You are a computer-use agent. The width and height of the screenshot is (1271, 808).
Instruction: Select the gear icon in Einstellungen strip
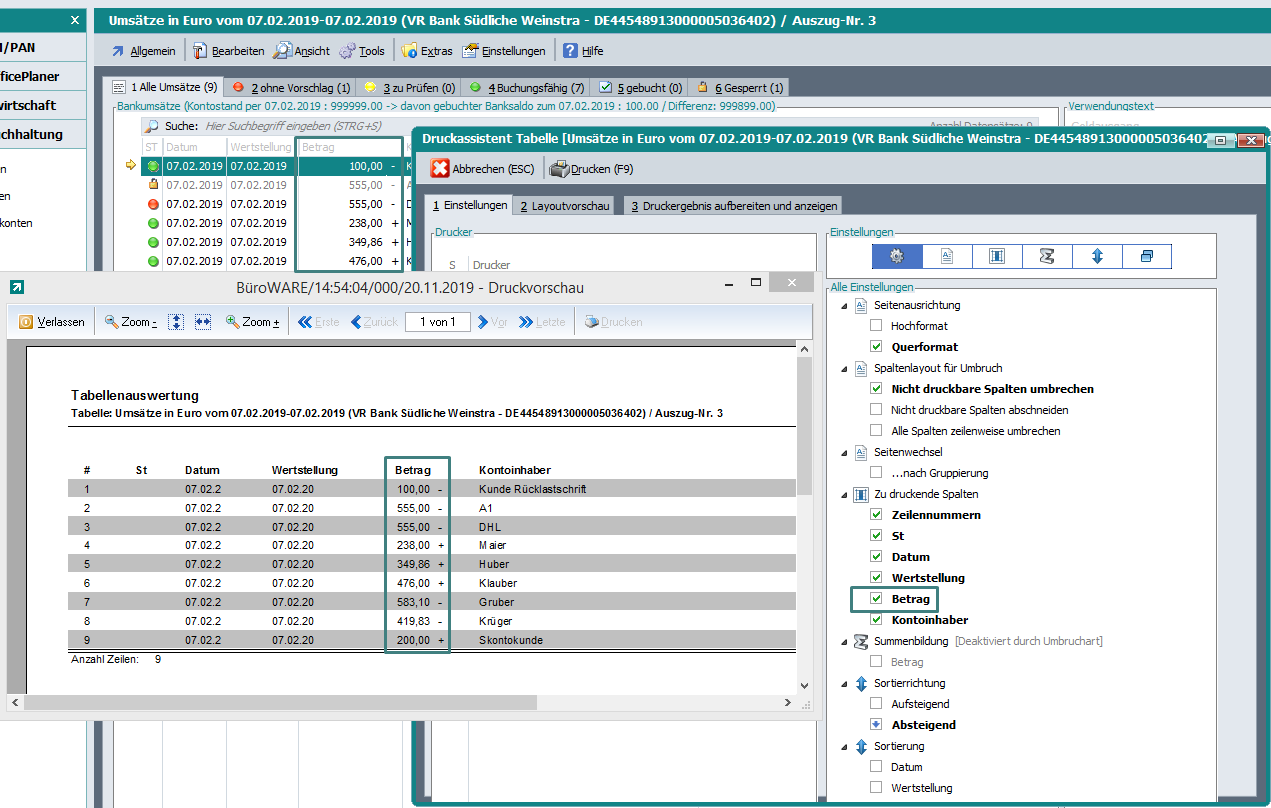pos(896,257)
